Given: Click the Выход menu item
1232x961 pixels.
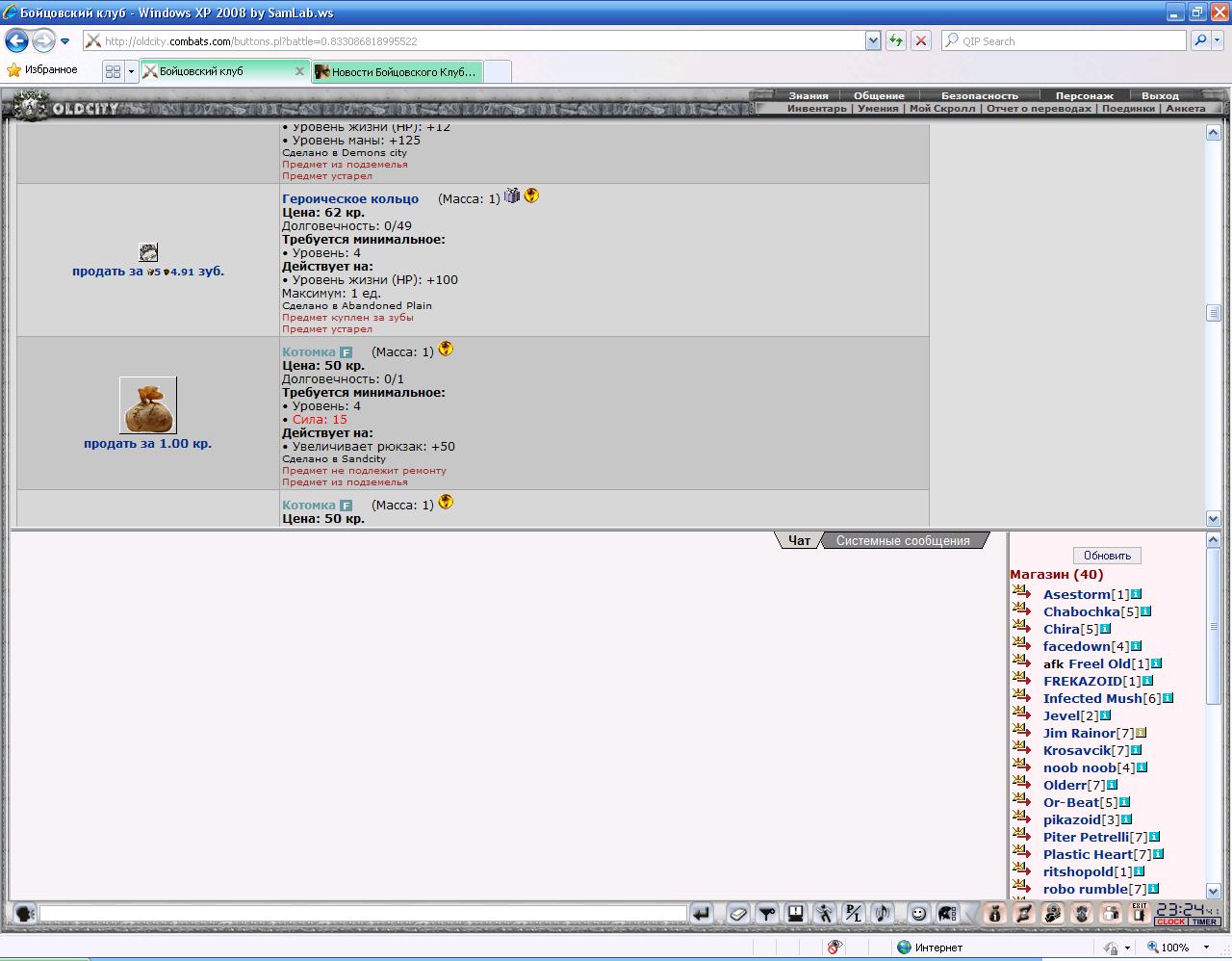Looking at the screenshot, I should 1159,95.
